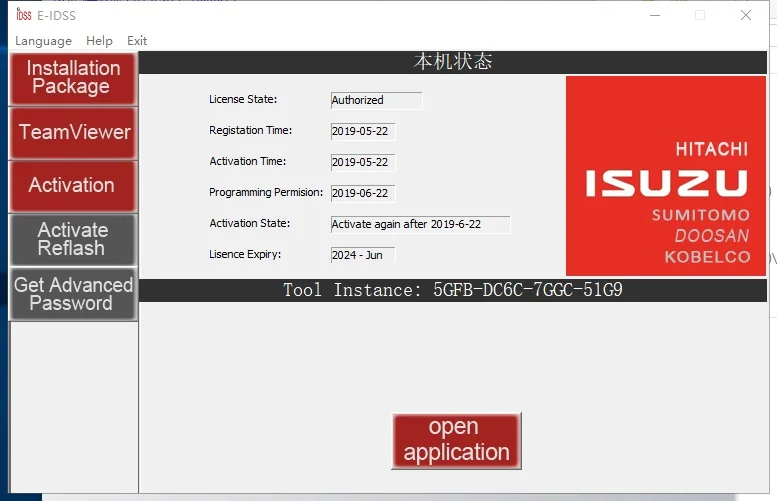Click the Activation State label

(249, 223)
